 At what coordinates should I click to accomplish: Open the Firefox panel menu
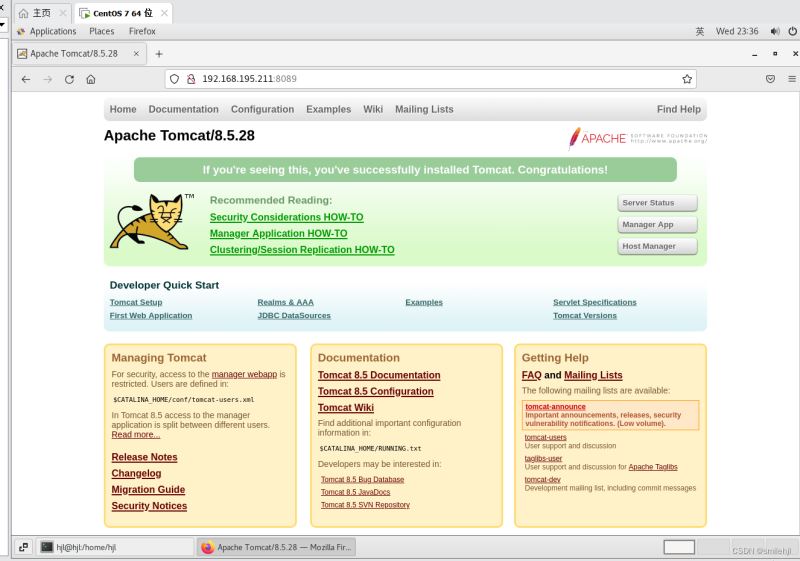[142, 31]
